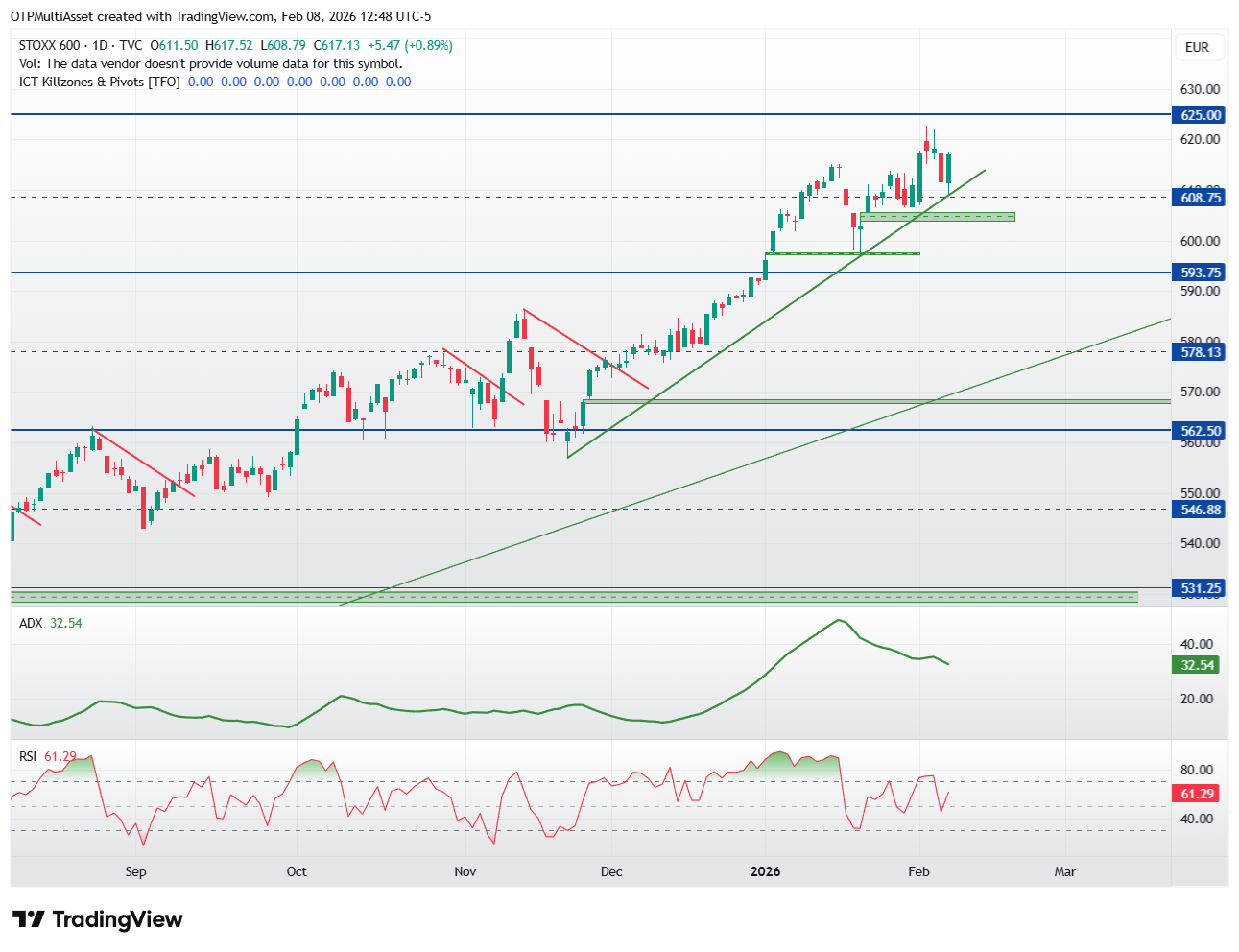This screenshot has width=1239, height=952.
Task: Click the TradingView logo icon
Action: [28, 919]
